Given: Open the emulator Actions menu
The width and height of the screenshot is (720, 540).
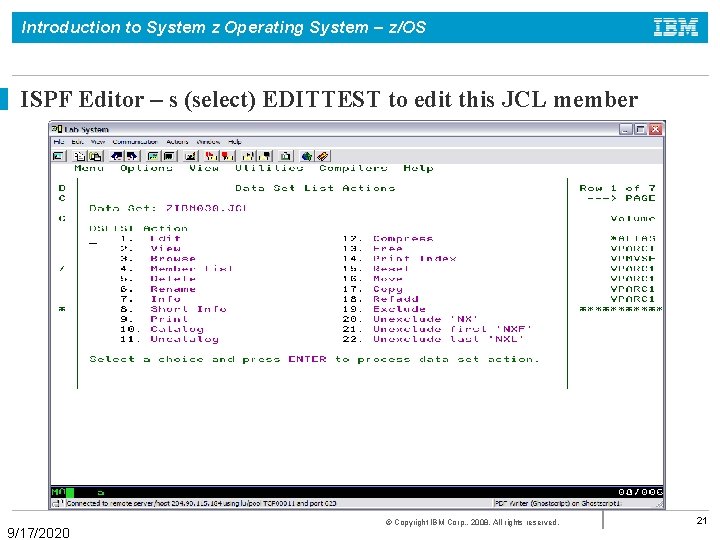Looking at the screenshot, I should point(177,142).
